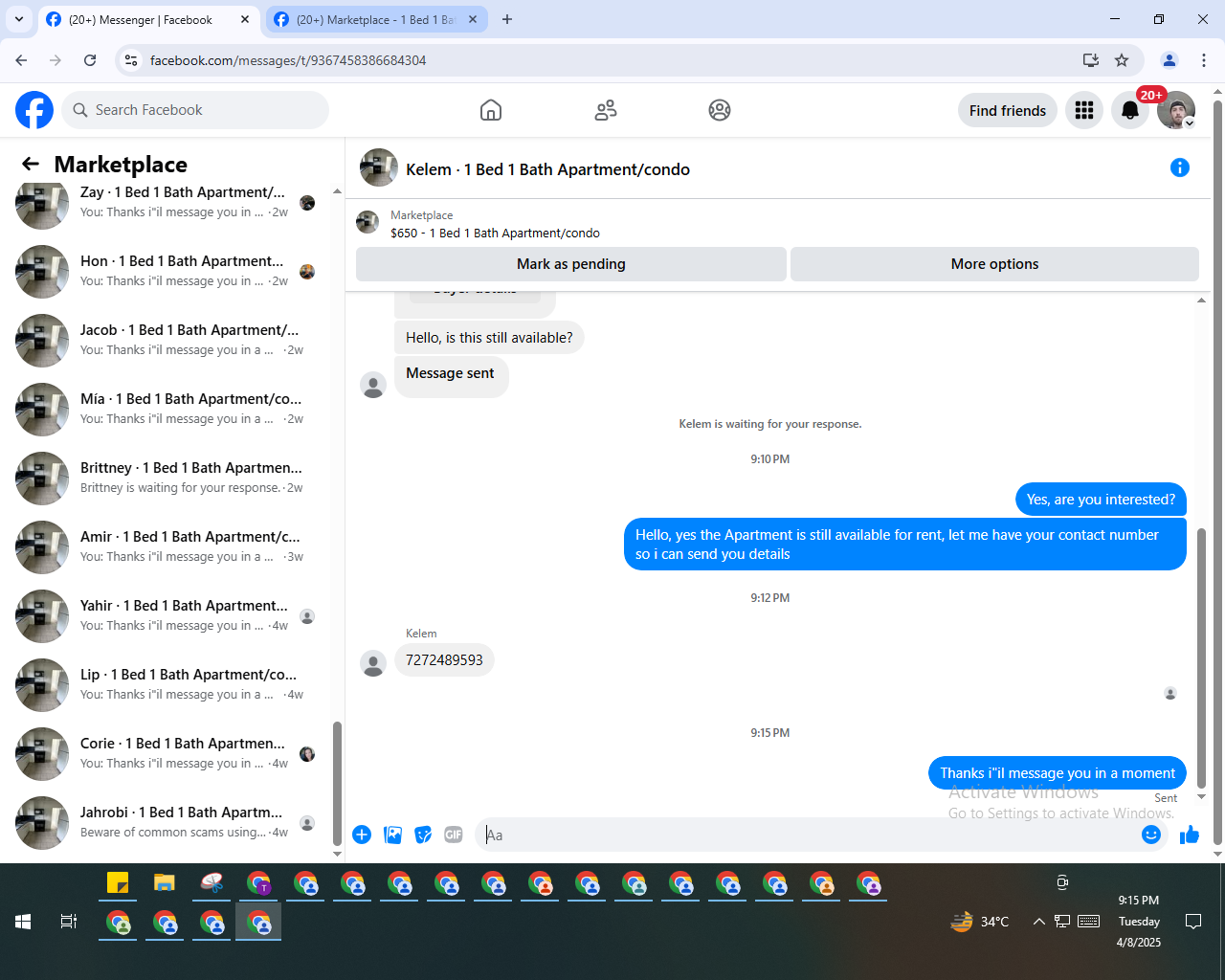Choose a sticker icon

[423, 835]
